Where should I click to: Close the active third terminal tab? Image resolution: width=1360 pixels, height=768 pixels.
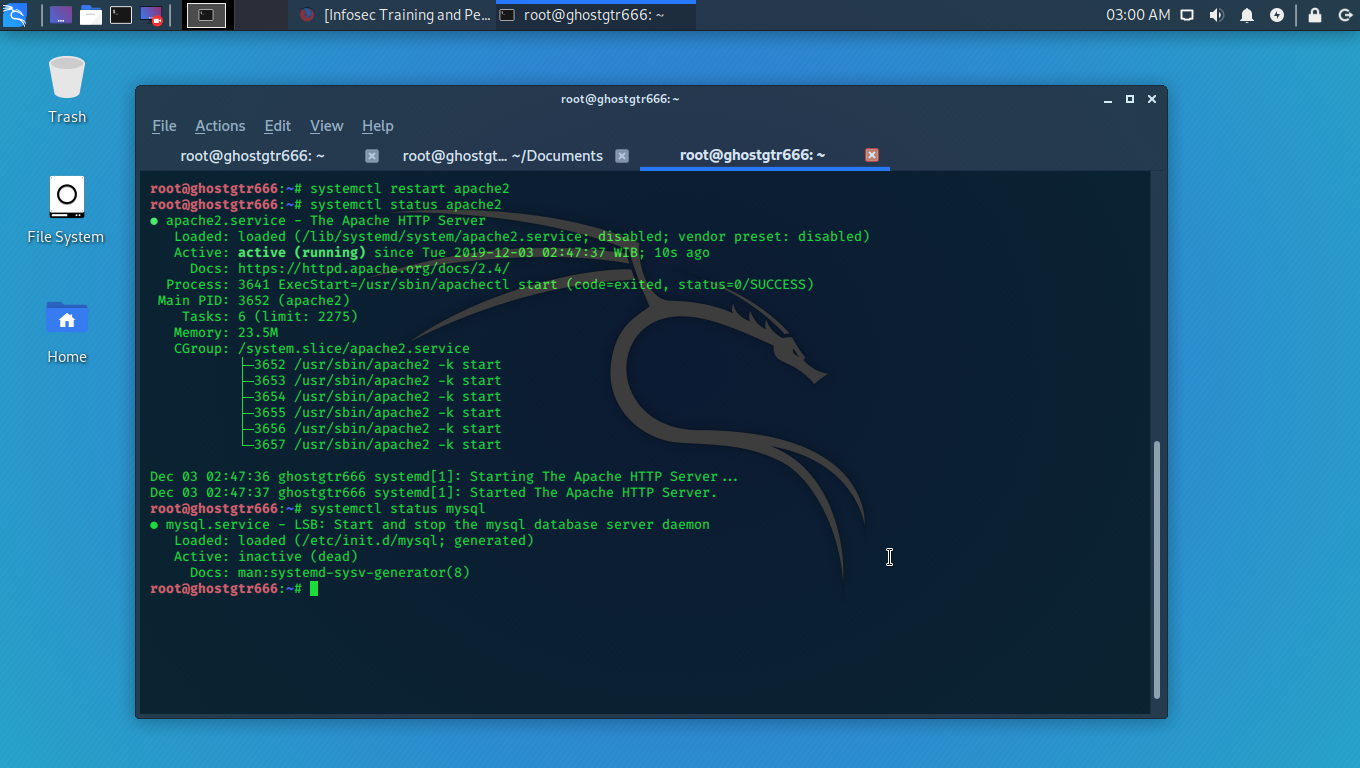(872, 155)
